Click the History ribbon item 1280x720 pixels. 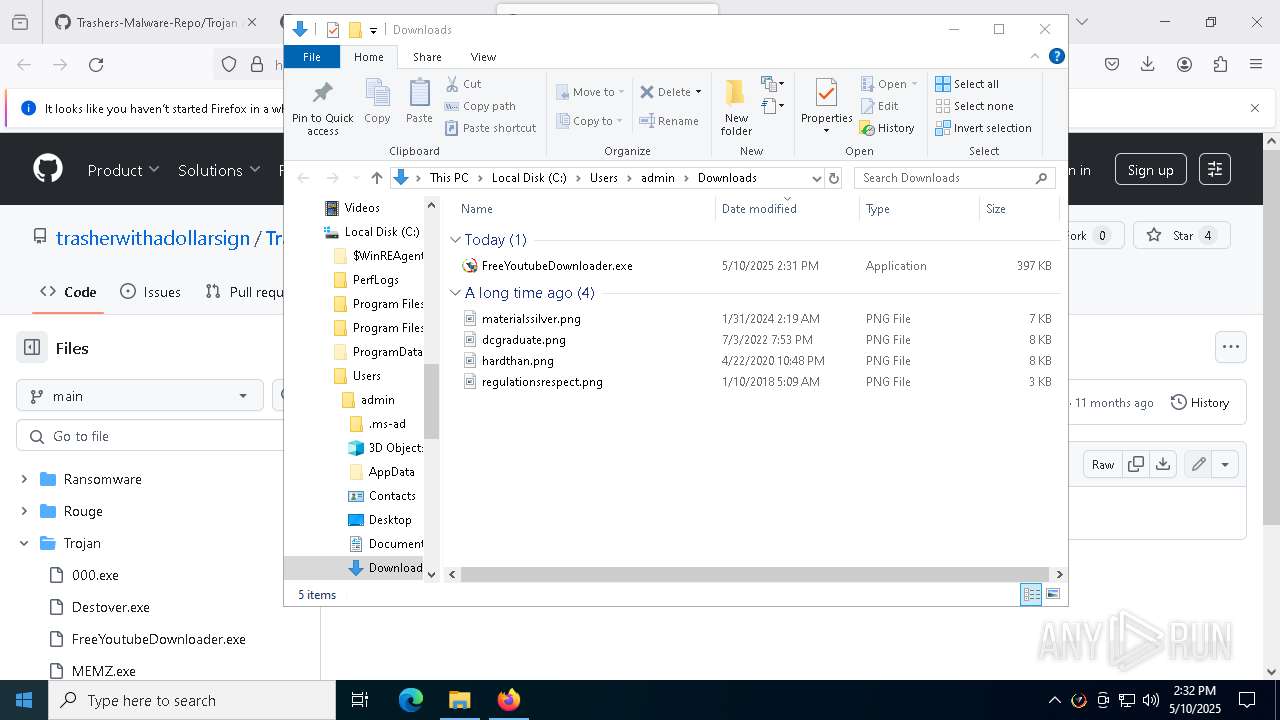(x=887, y=128)
